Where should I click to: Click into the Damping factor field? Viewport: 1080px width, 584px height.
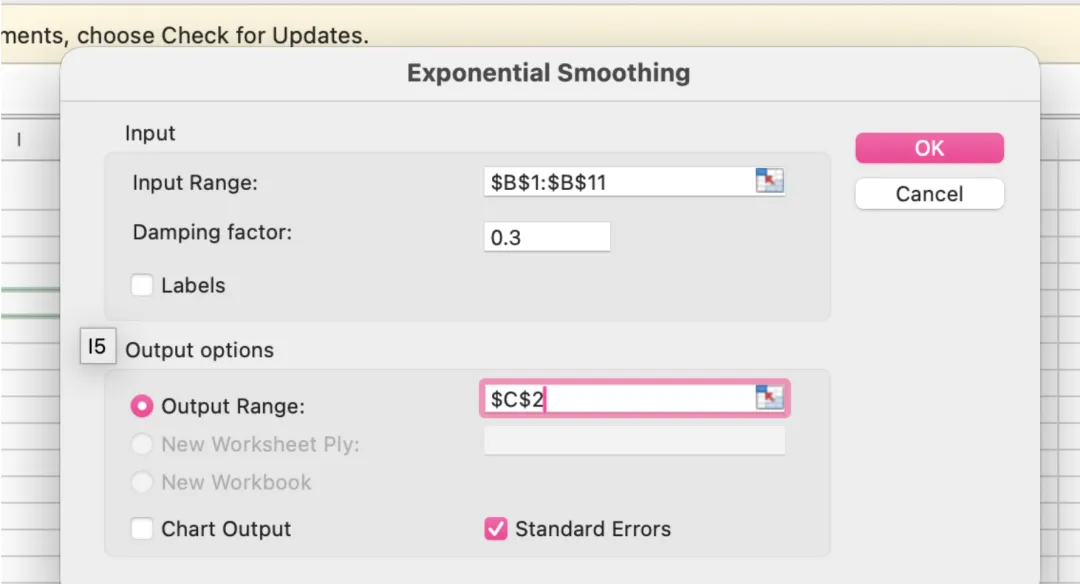[x=546, y=238]
